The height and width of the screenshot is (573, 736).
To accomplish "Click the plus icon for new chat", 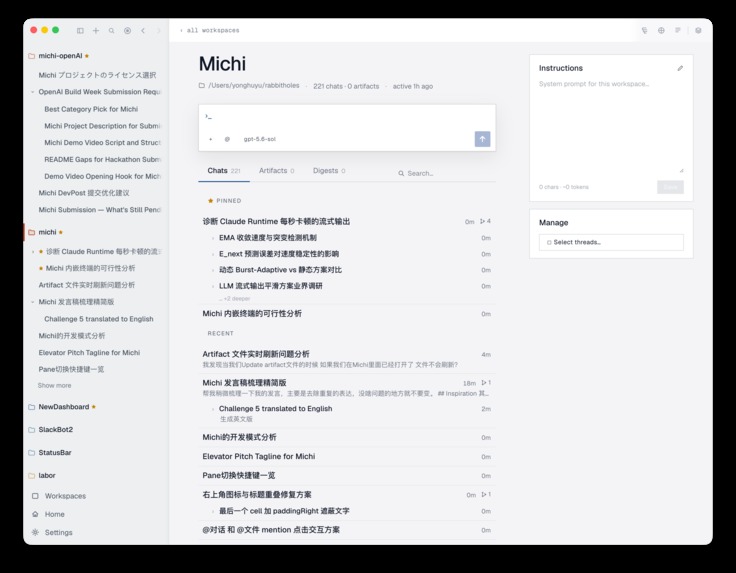I will (x=96, y=31).
